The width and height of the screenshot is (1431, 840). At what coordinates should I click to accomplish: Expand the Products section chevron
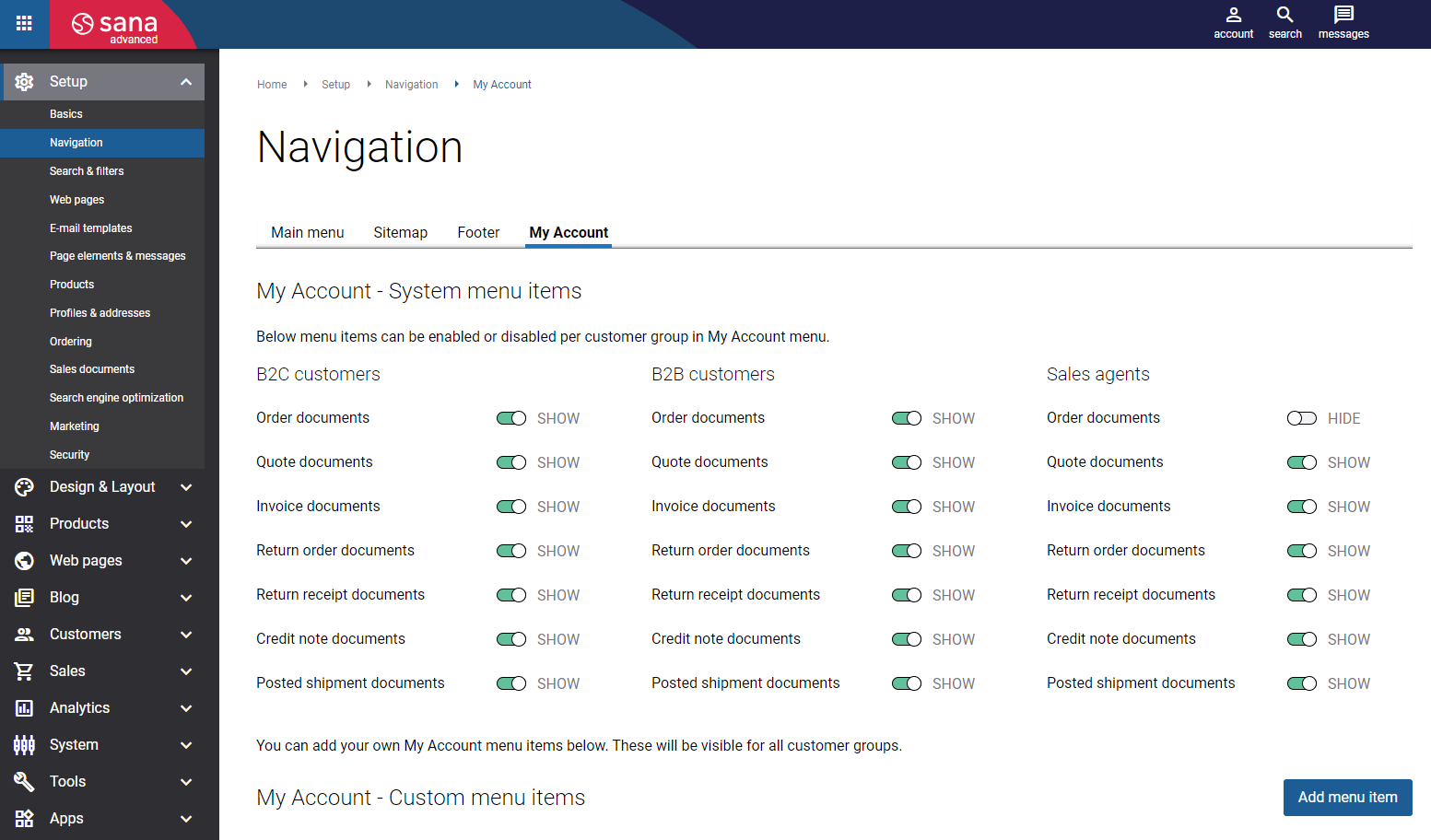pyautogui.click(x=186, y=524)
